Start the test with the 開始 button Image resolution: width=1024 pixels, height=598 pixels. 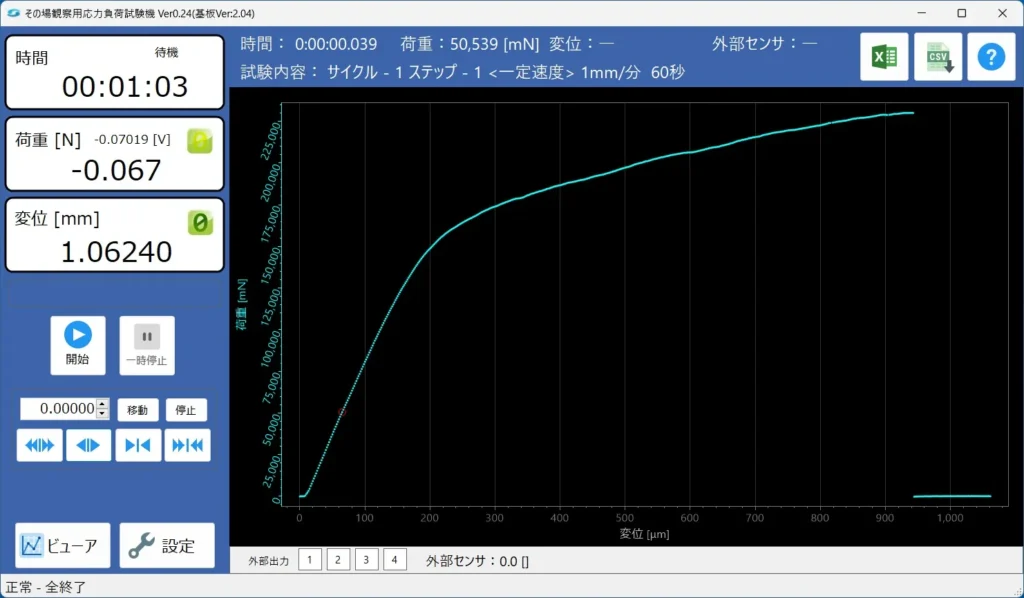pyautogui.click(x=78, y=345)
